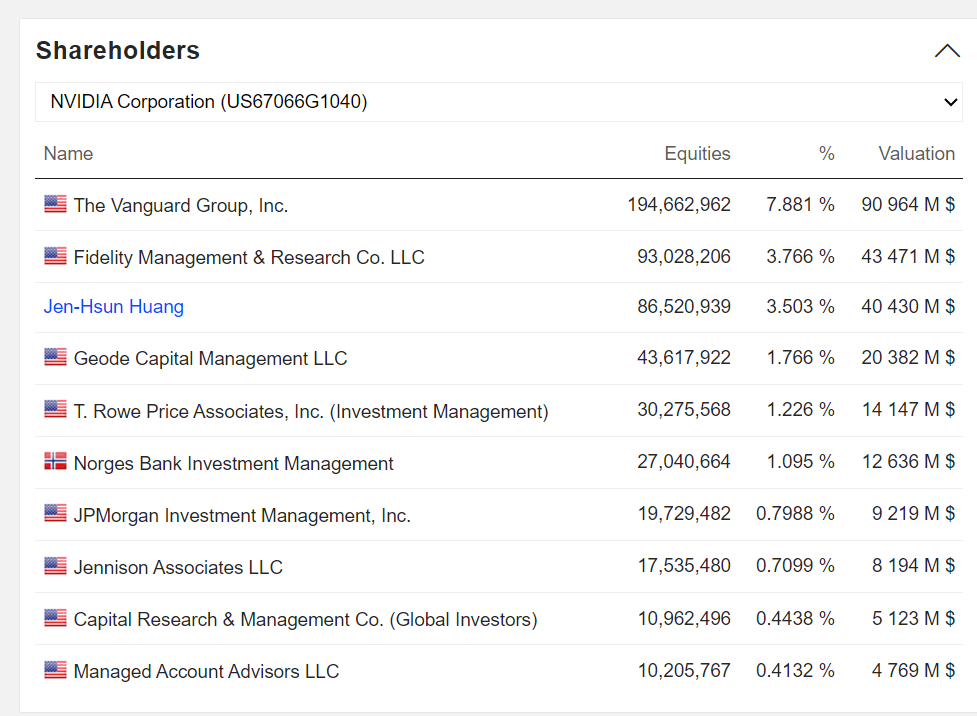This screenshot has height=716, width=977.
Task: Click the Shareholders section title
Action: click(118, 51)
